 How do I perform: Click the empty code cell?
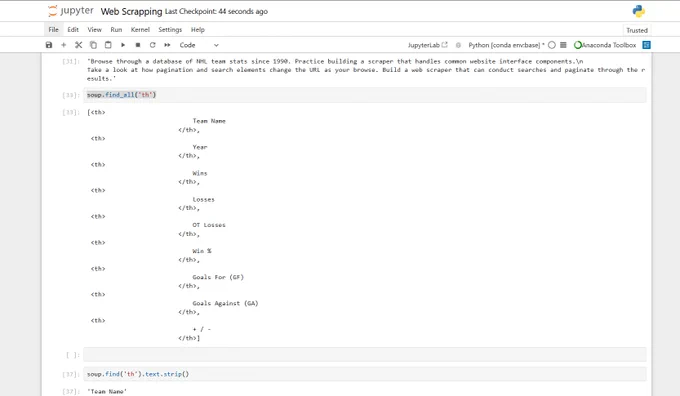365,354
